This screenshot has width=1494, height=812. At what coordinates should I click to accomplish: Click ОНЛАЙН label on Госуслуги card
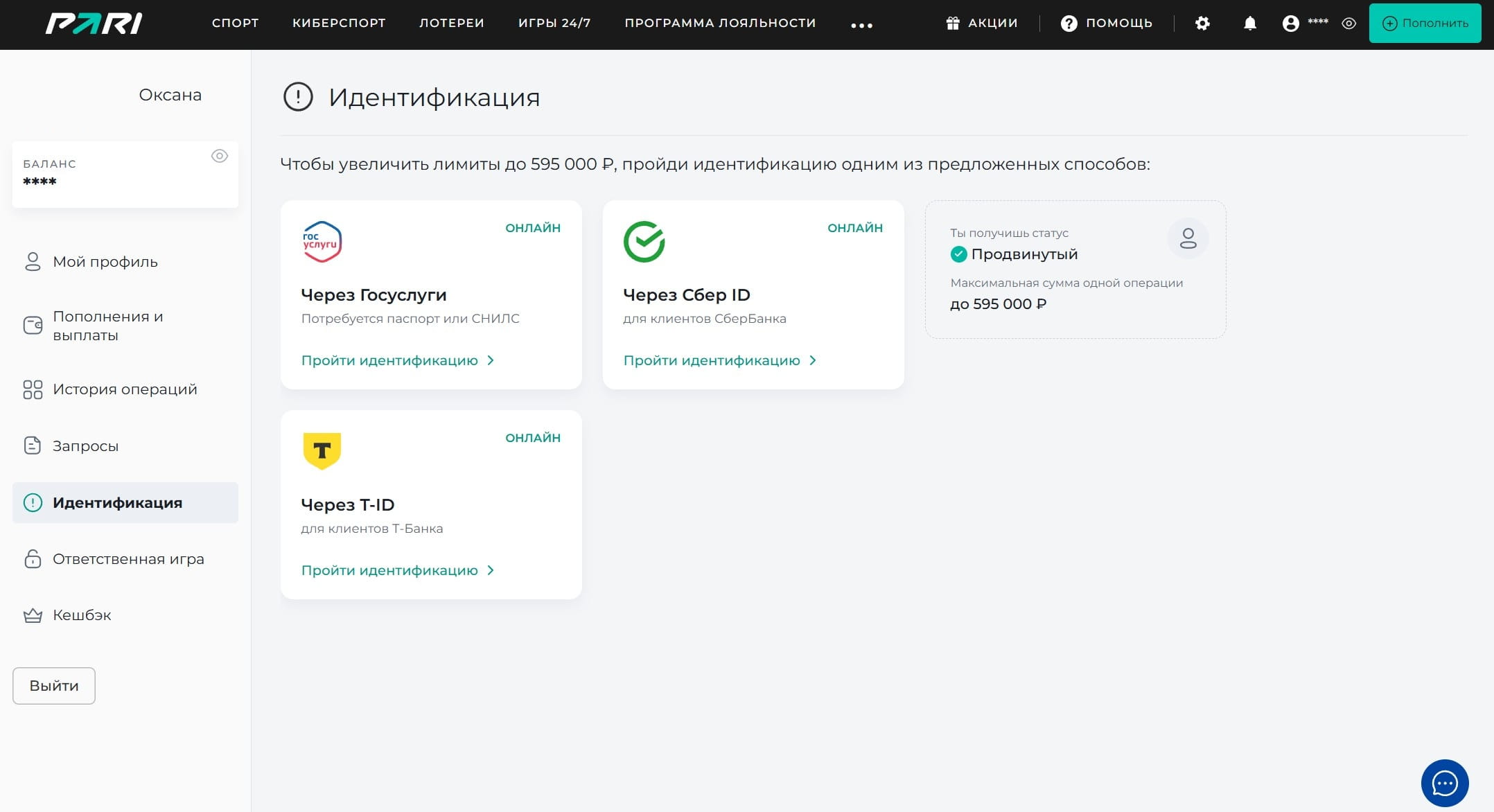pos(533,228)
